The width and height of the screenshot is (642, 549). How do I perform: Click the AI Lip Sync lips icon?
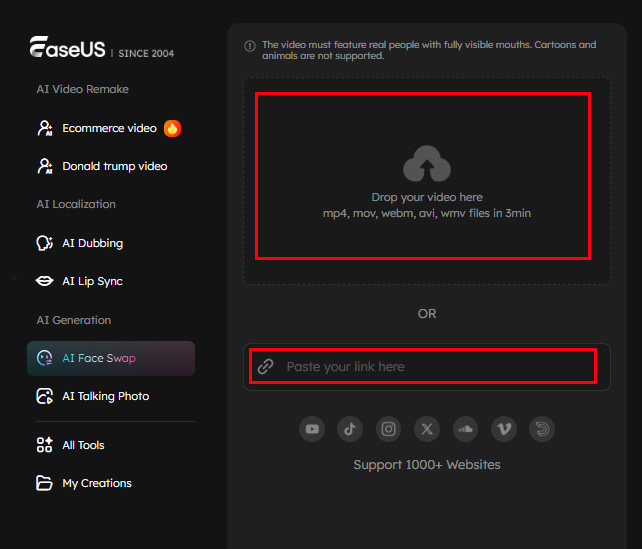coord(45,281)
